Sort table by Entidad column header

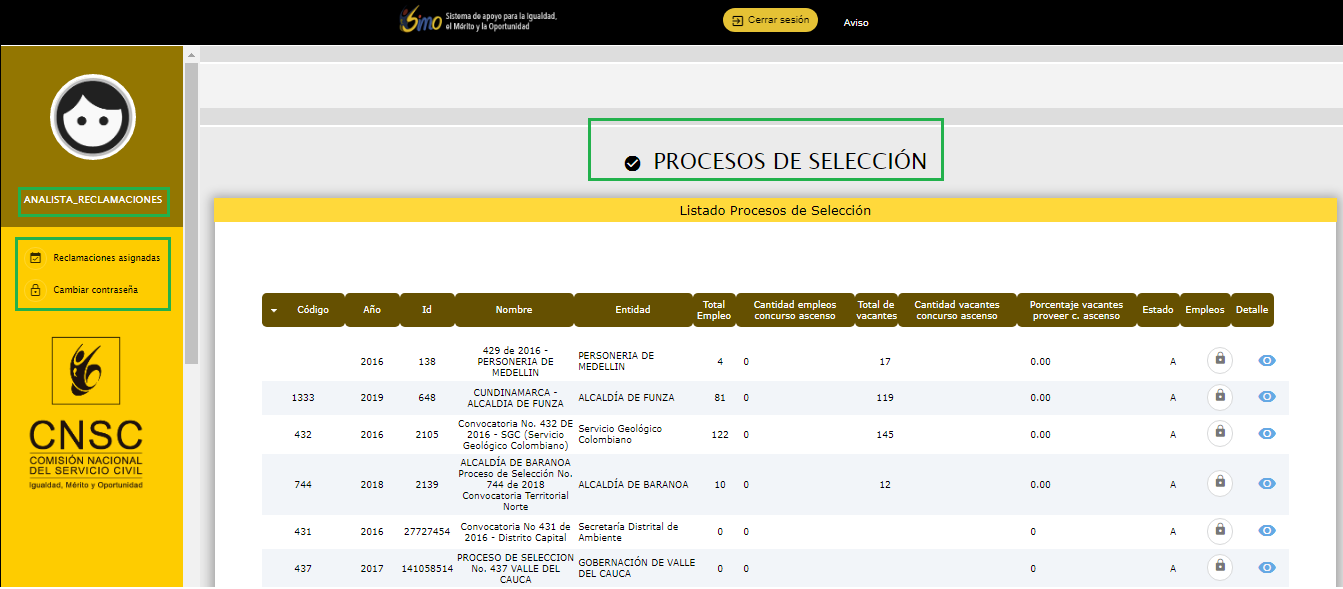click(x=632, y=310)
